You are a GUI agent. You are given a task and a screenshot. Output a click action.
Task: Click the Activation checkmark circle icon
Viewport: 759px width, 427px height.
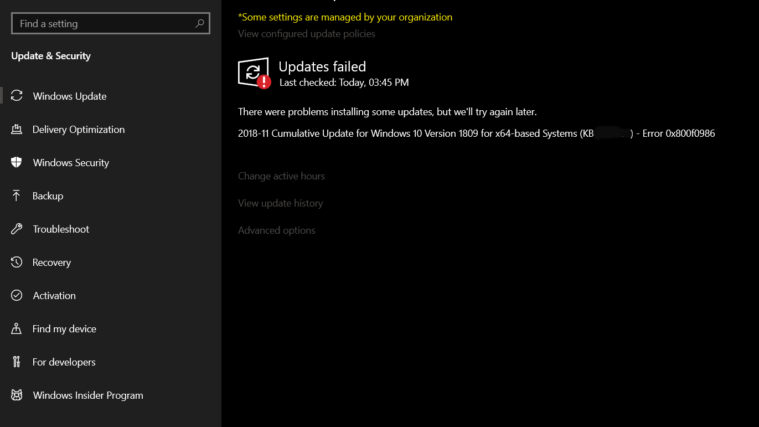coord(16,295)
